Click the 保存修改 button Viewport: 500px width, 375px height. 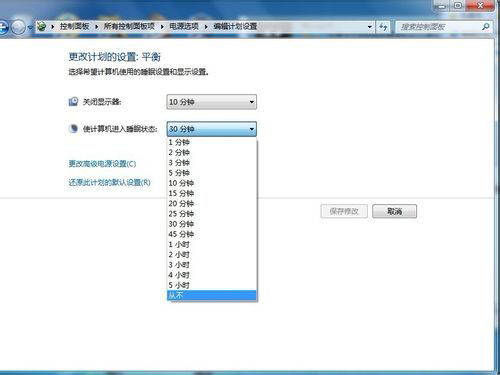click(344, 211)
